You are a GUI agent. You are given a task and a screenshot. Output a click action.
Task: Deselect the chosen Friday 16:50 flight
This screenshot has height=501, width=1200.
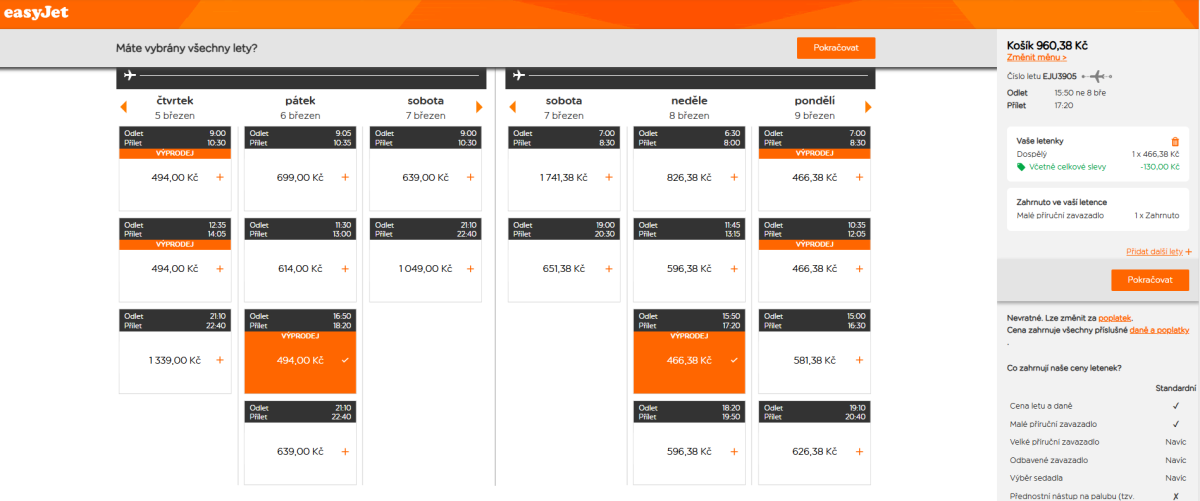(344, 360)
